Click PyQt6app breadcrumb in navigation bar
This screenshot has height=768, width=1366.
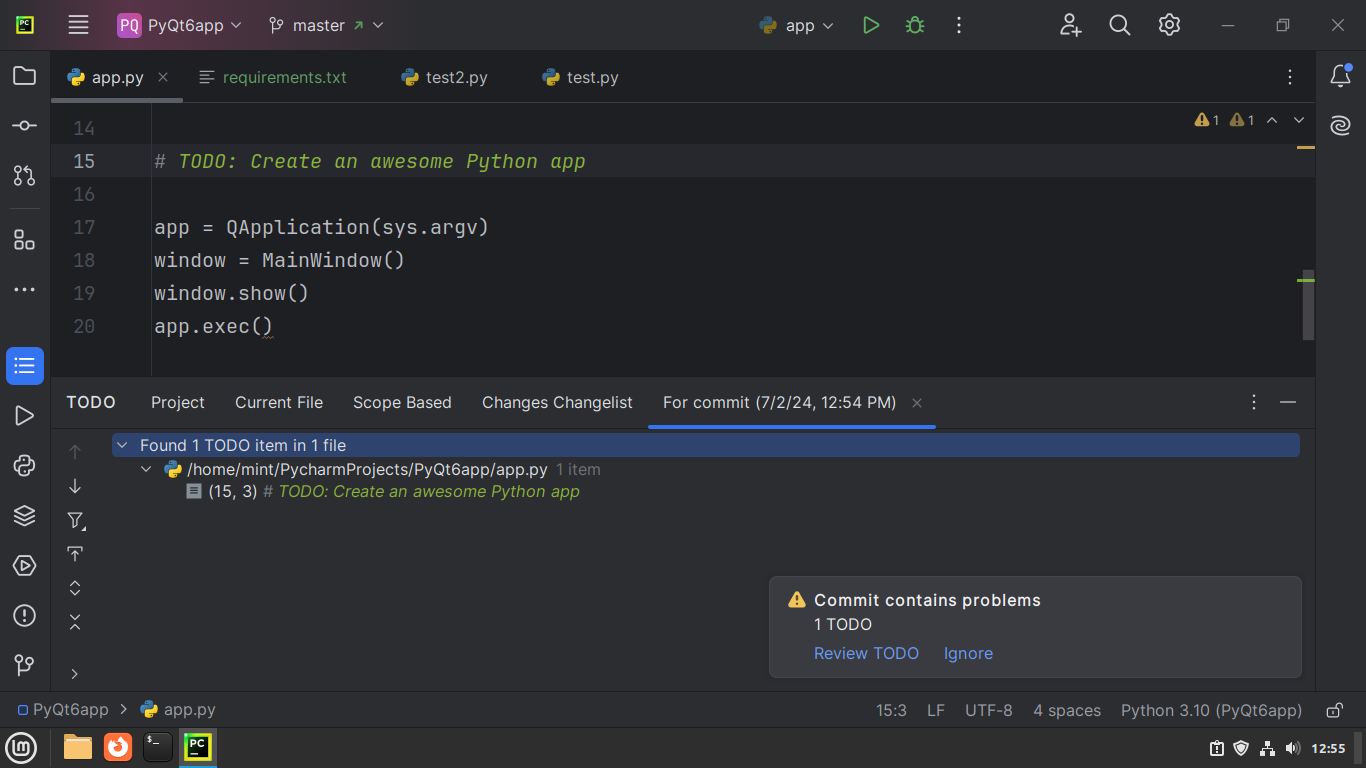(x=63, y=710)
